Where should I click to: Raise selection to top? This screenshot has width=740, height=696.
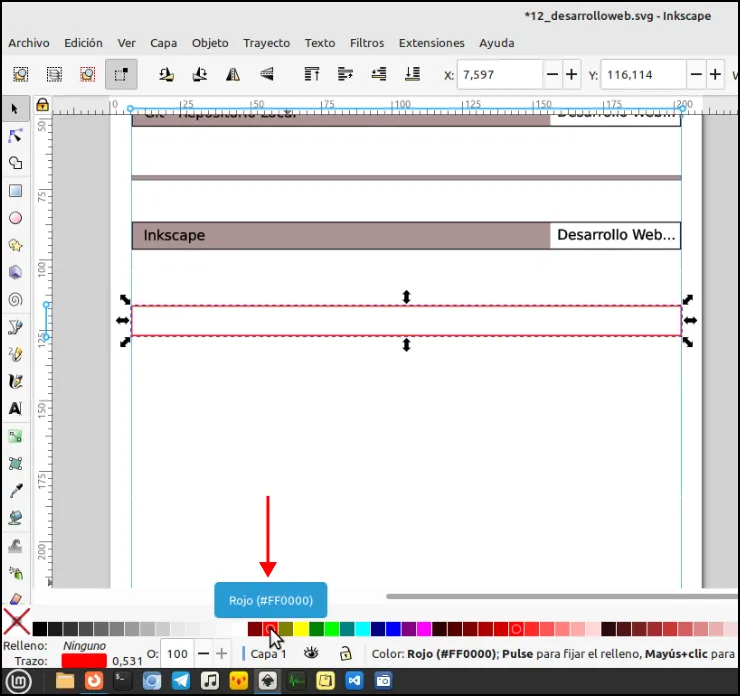point(311,75)
